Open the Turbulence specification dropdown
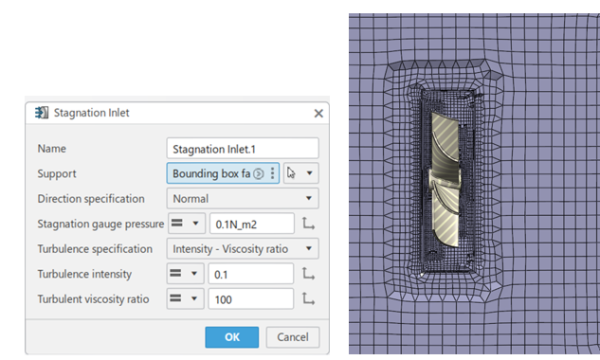Screen dimensions: 600x360 pyautogui.click(x=243, y=249)
